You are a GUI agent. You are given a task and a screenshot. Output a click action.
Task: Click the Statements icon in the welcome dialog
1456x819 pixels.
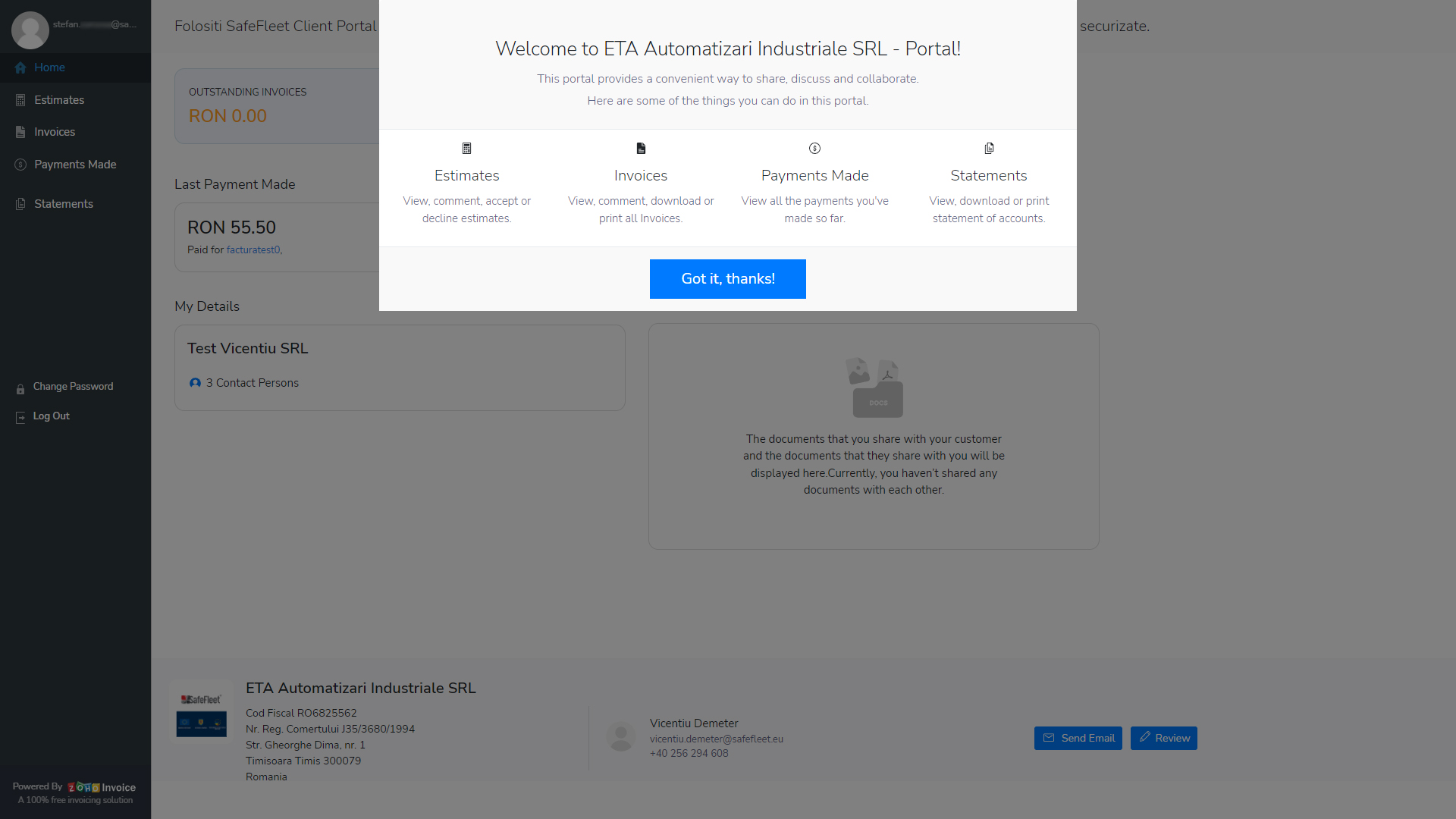pos(989,148)
